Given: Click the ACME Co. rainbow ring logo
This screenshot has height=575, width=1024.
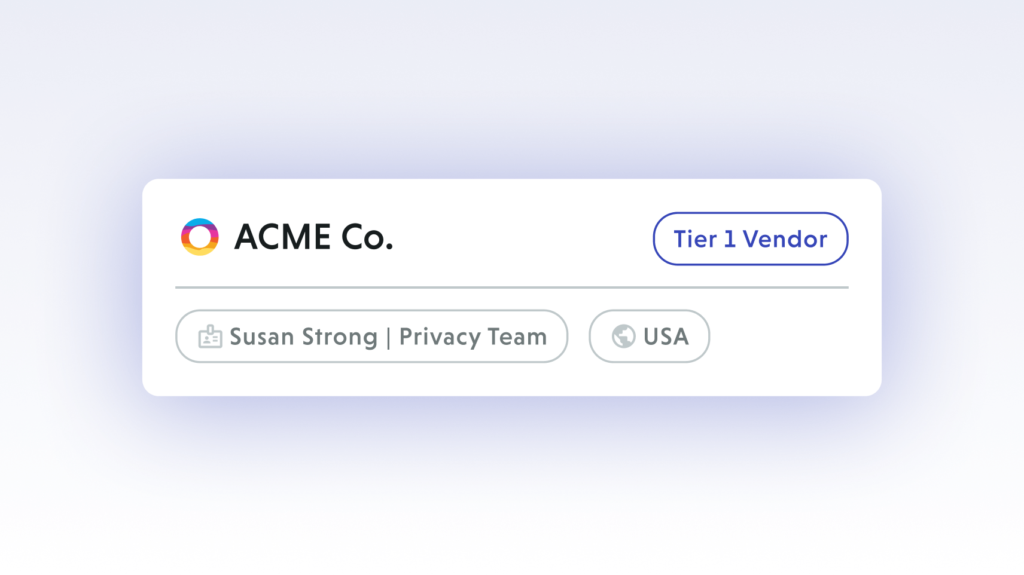Looking at the screenshot, I should point(199,237).
